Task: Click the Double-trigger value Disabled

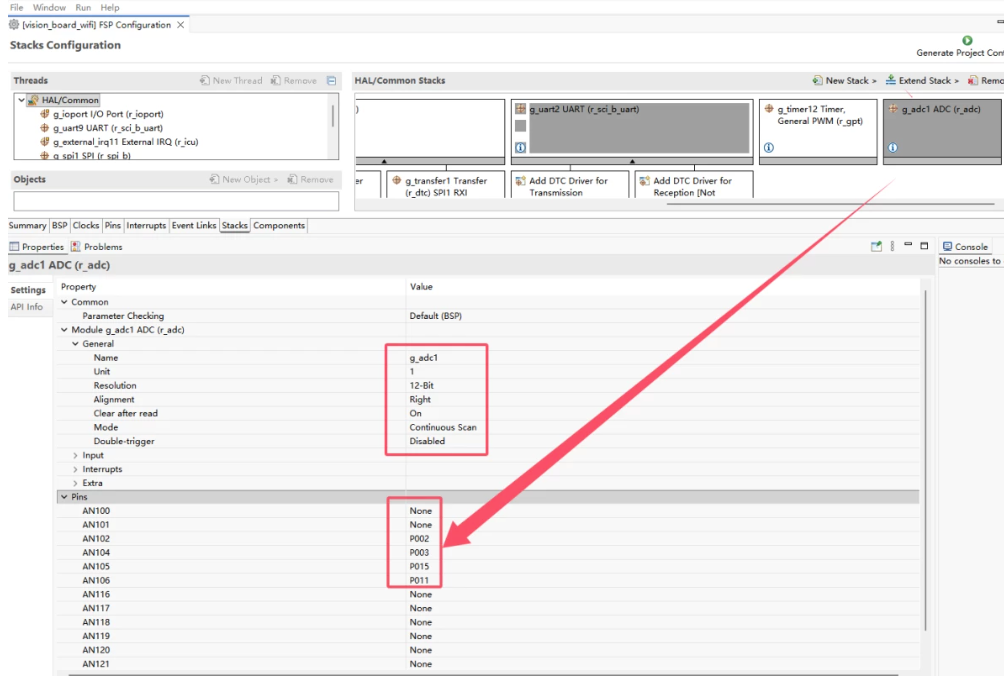Action: (x=427, y=441)
